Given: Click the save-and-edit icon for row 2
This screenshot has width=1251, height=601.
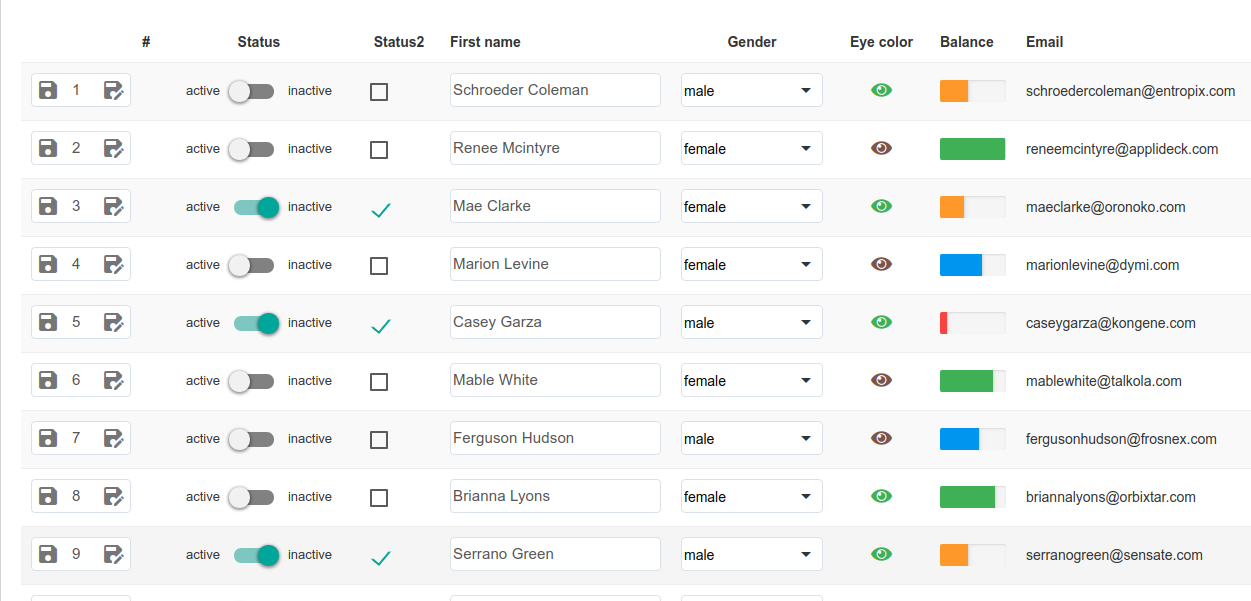Looking at the screenshot, I should coord(114,148).
